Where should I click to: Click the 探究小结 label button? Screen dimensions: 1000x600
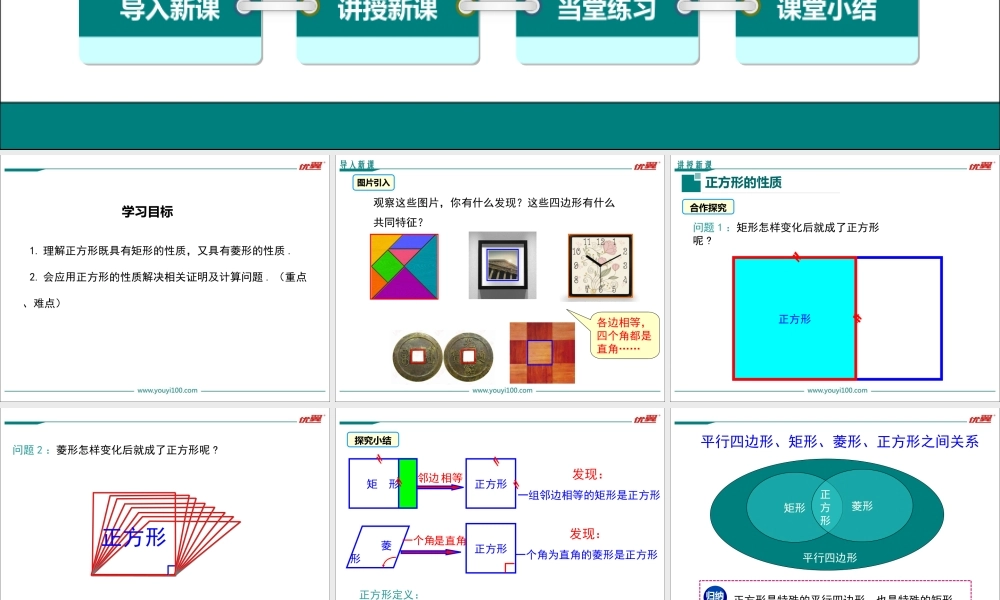tap(373, 440)
